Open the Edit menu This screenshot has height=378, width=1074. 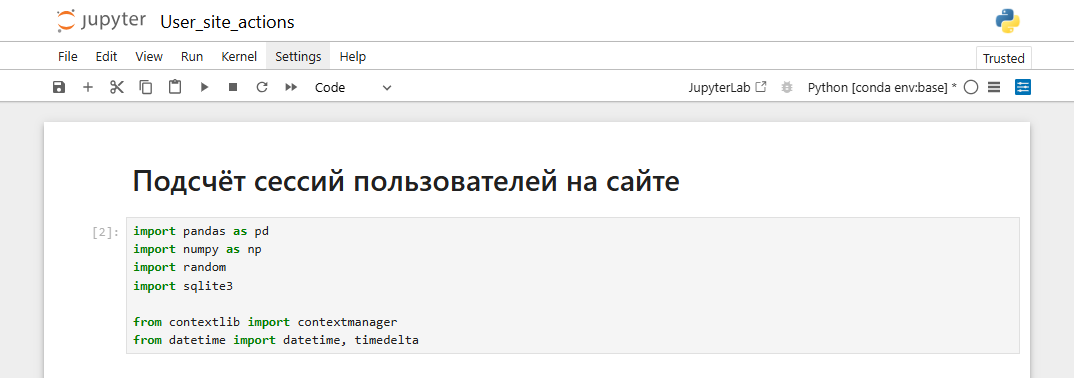(x=106, y=57)
